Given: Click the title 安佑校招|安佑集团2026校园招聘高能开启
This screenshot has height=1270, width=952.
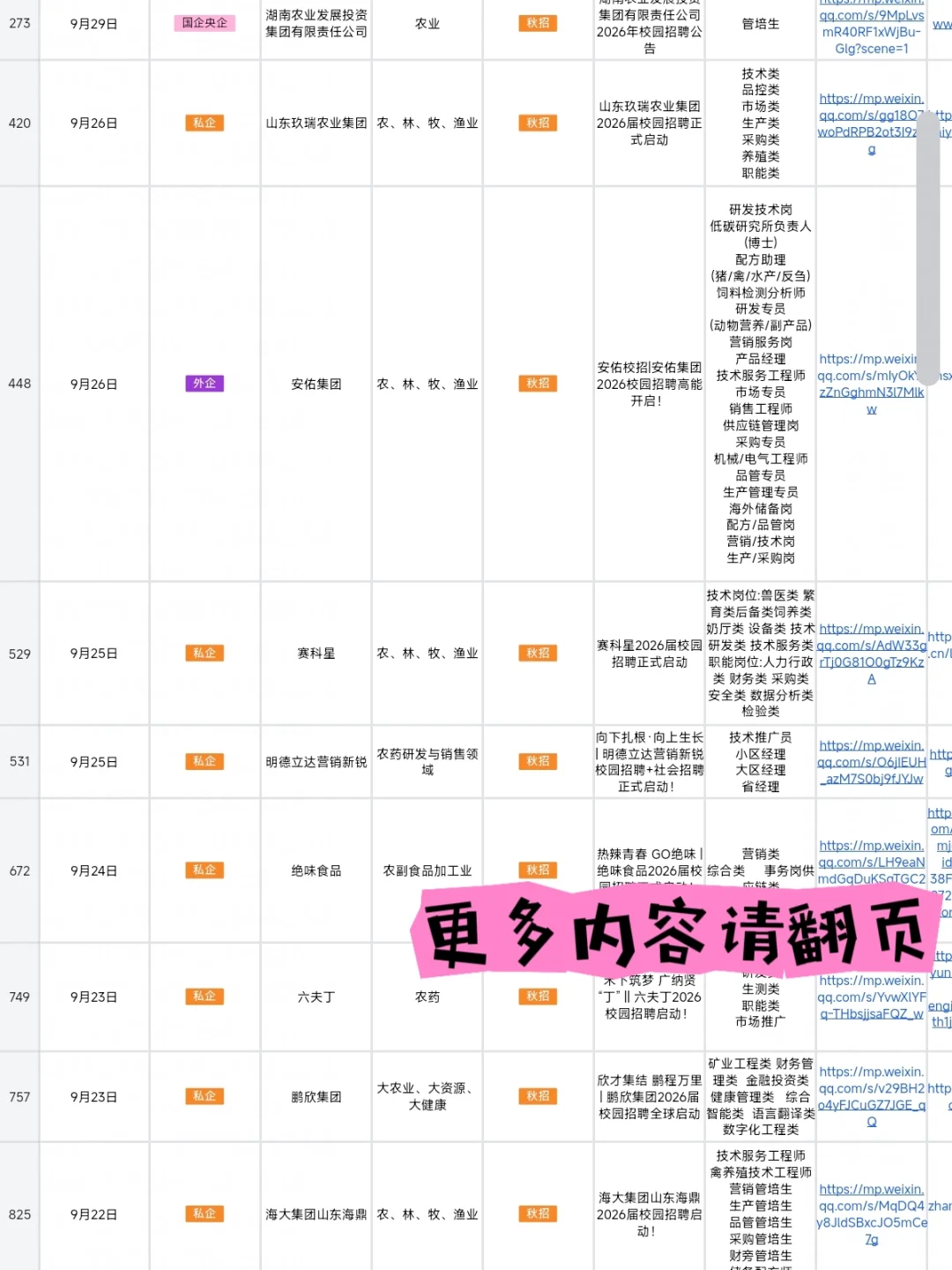Looking at the screenshot, I should (650, 384).
